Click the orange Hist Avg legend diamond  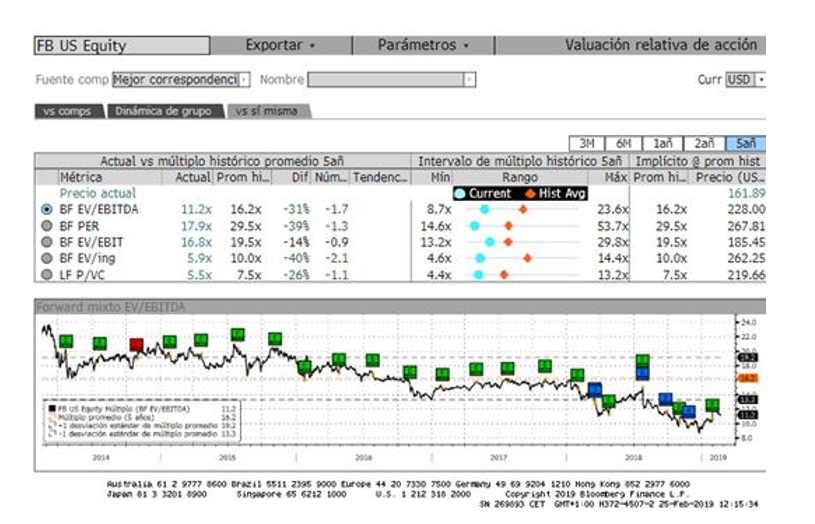pos(530,194)
